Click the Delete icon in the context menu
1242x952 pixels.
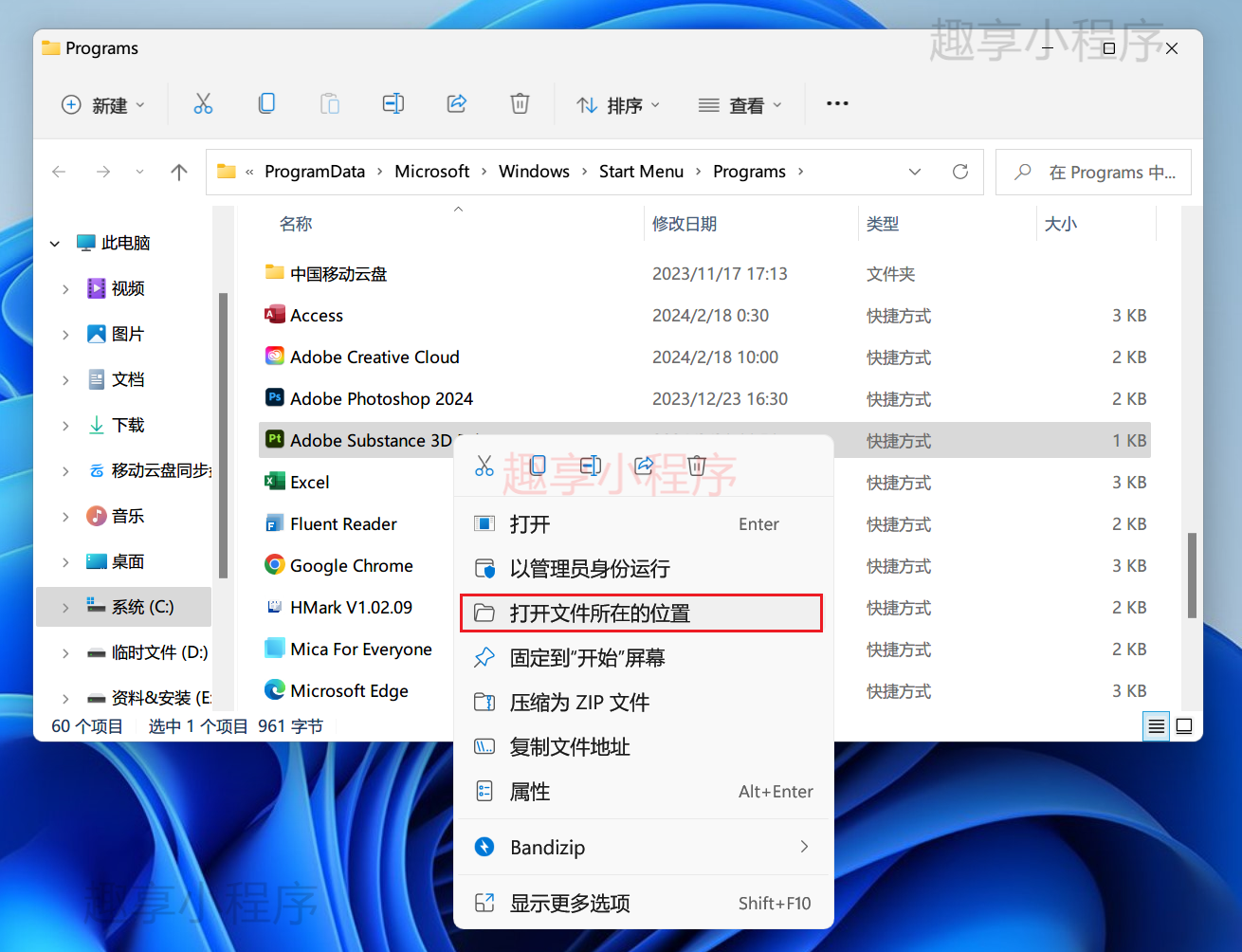point(697,466)
